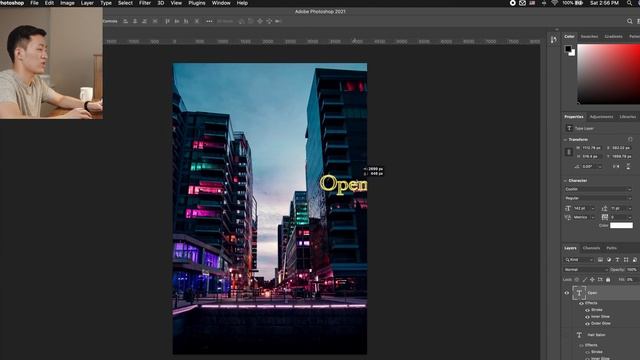
Task: Toggle the link width and height icon
Action: pyautogui.click(x=569, y=152)
